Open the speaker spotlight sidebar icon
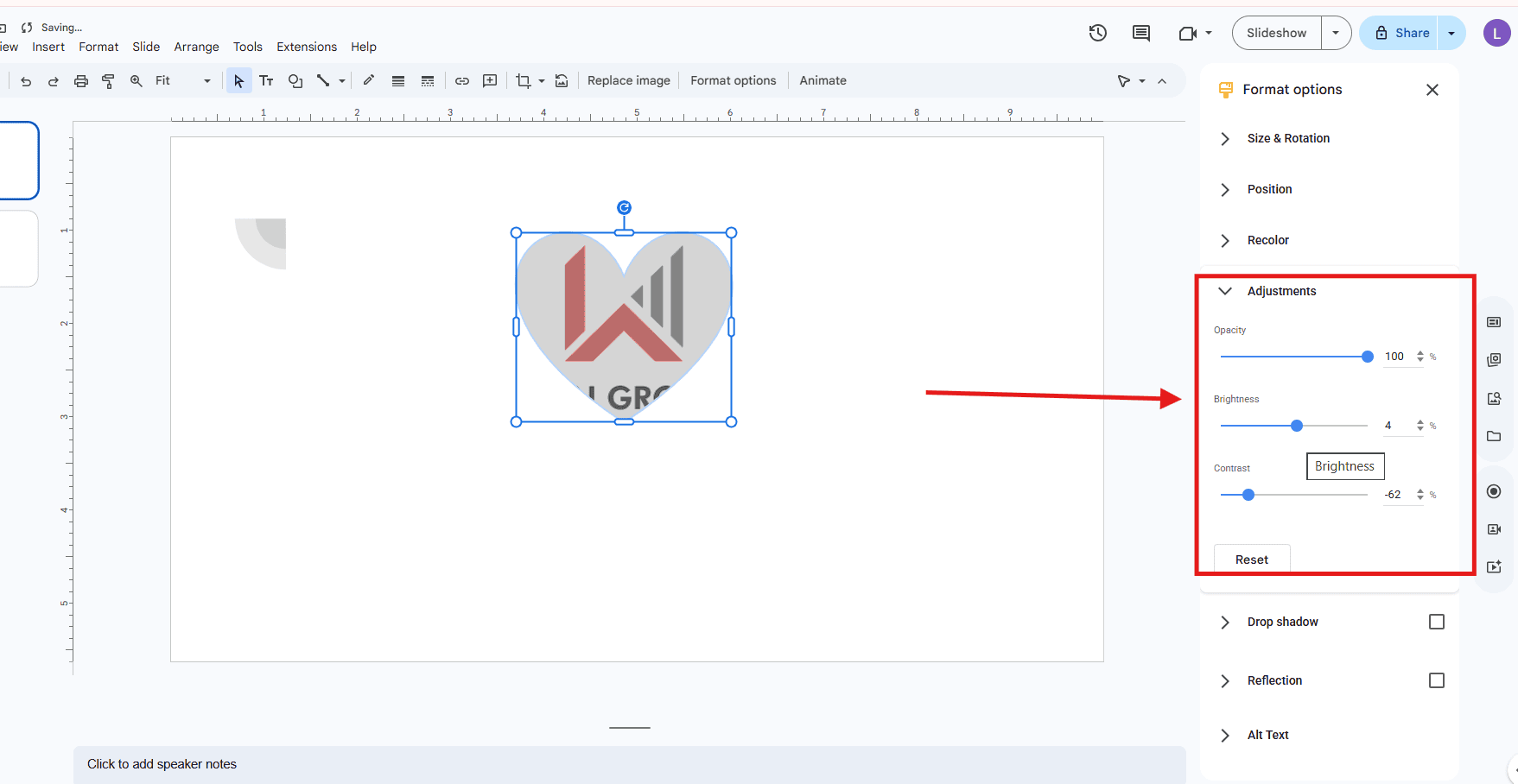Screen dimensions: 1518x784 pos(1494,529)
